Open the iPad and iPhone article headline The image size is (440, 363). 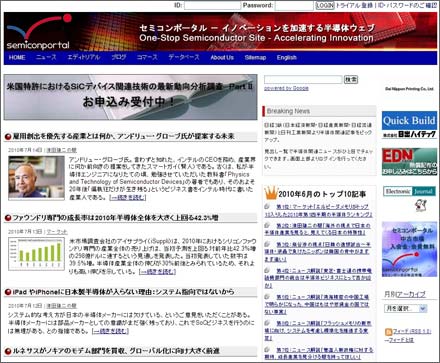pyautogui.click(x=123, y=292)
